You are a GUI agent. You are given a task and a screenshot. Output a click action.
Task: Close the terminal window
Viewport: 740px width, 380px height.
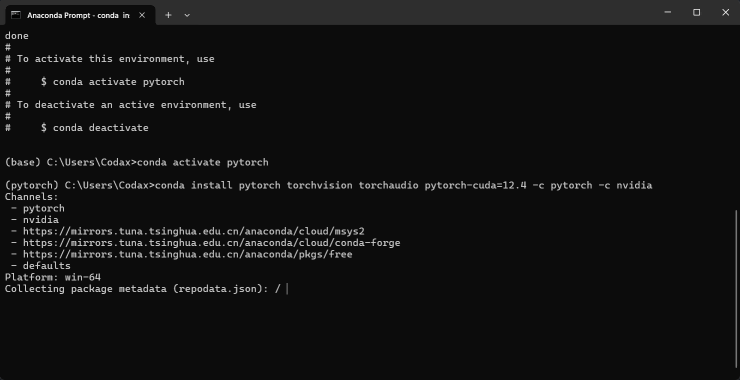tap(725, 12)
